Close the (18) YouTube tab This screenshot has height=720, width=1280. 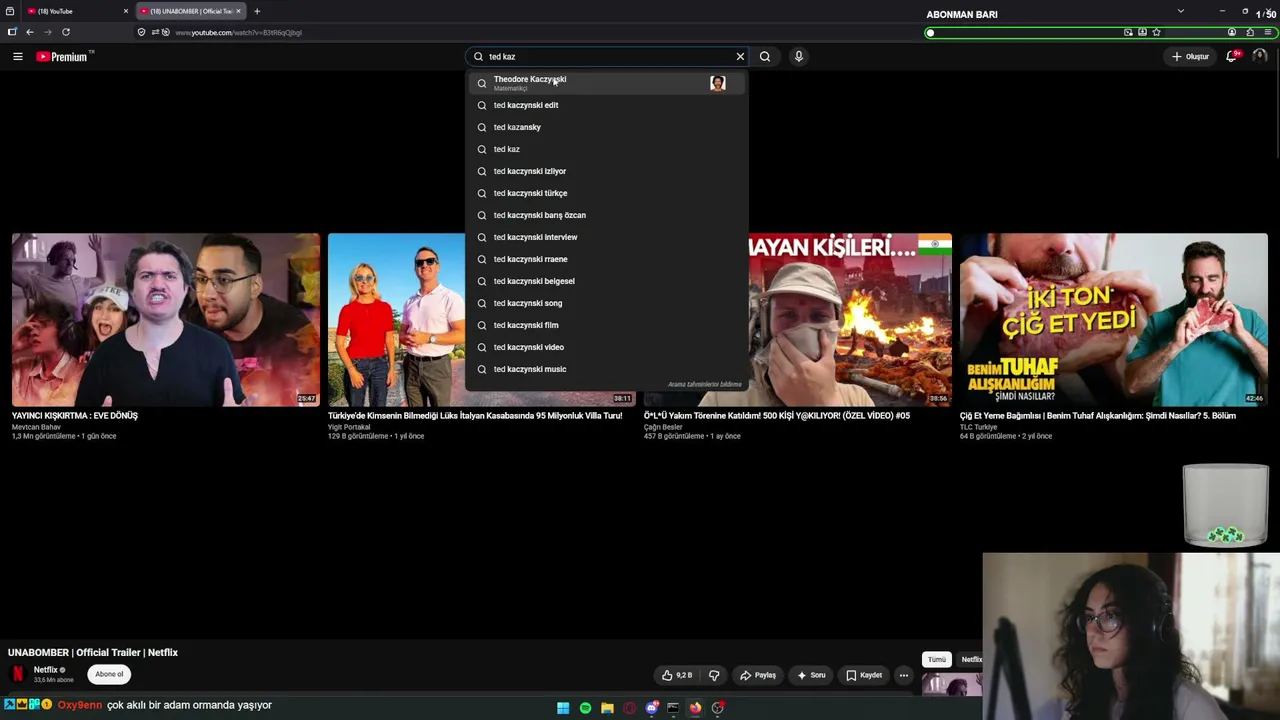pos(126,11)
